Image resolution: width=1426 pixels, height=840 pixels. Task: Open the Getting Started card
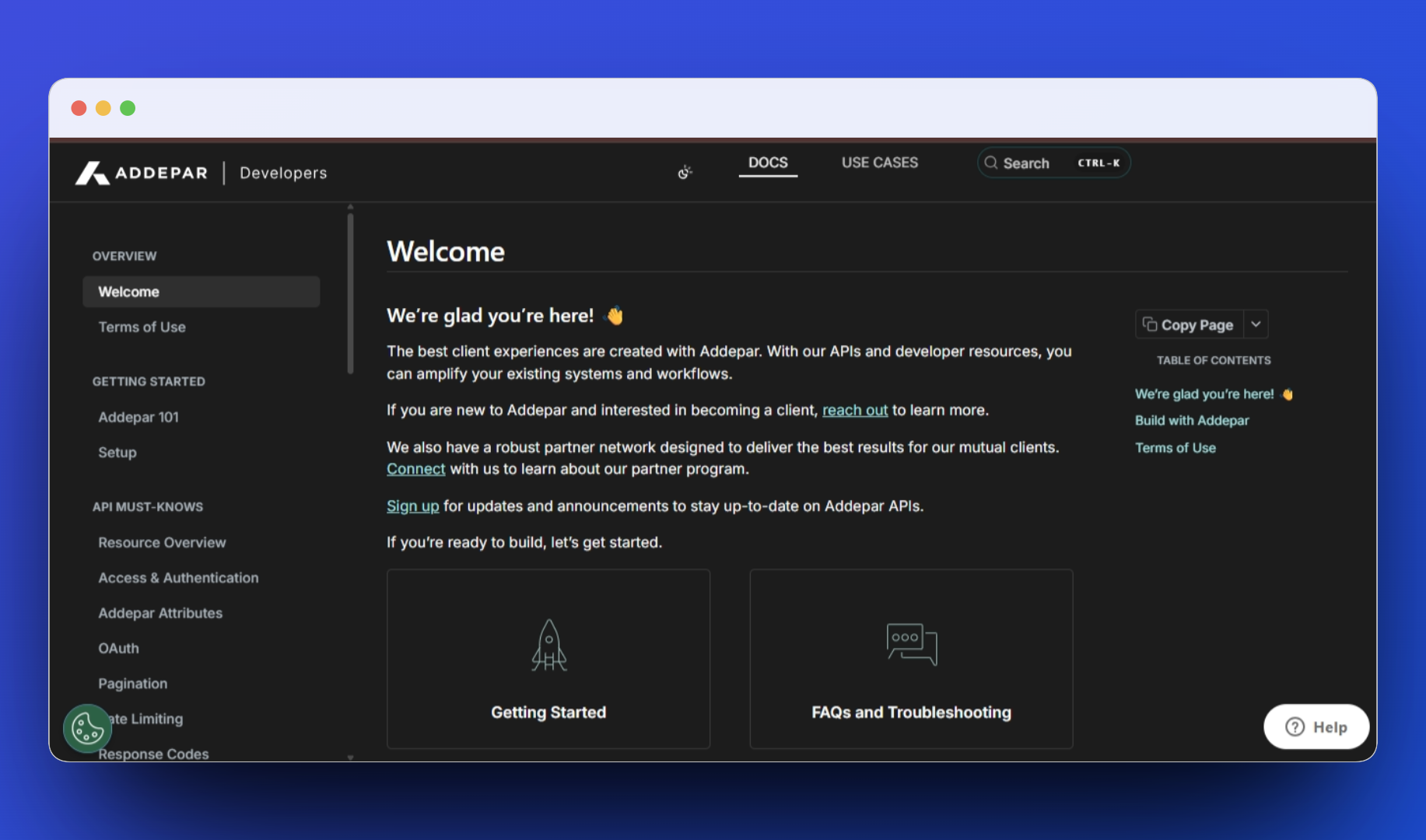[548, 659]
